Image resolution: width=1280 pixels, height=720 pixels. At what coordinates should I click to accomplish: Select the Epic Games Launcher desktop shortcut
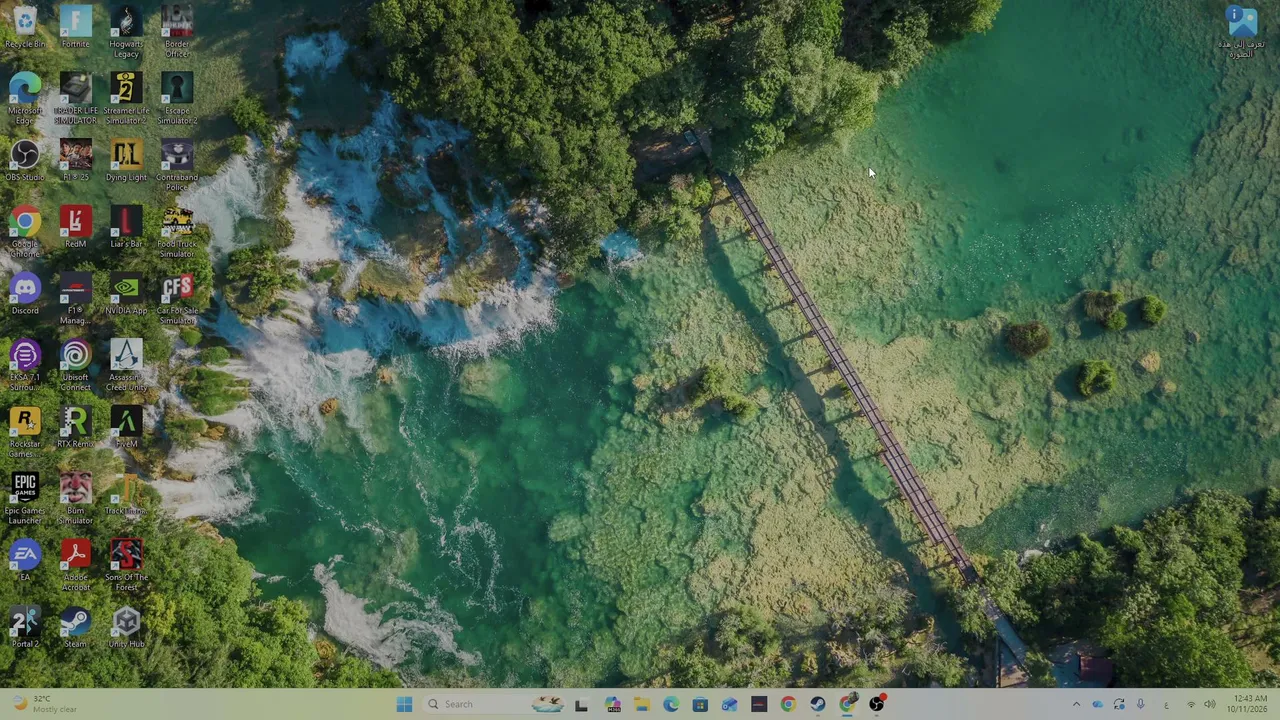25,500
